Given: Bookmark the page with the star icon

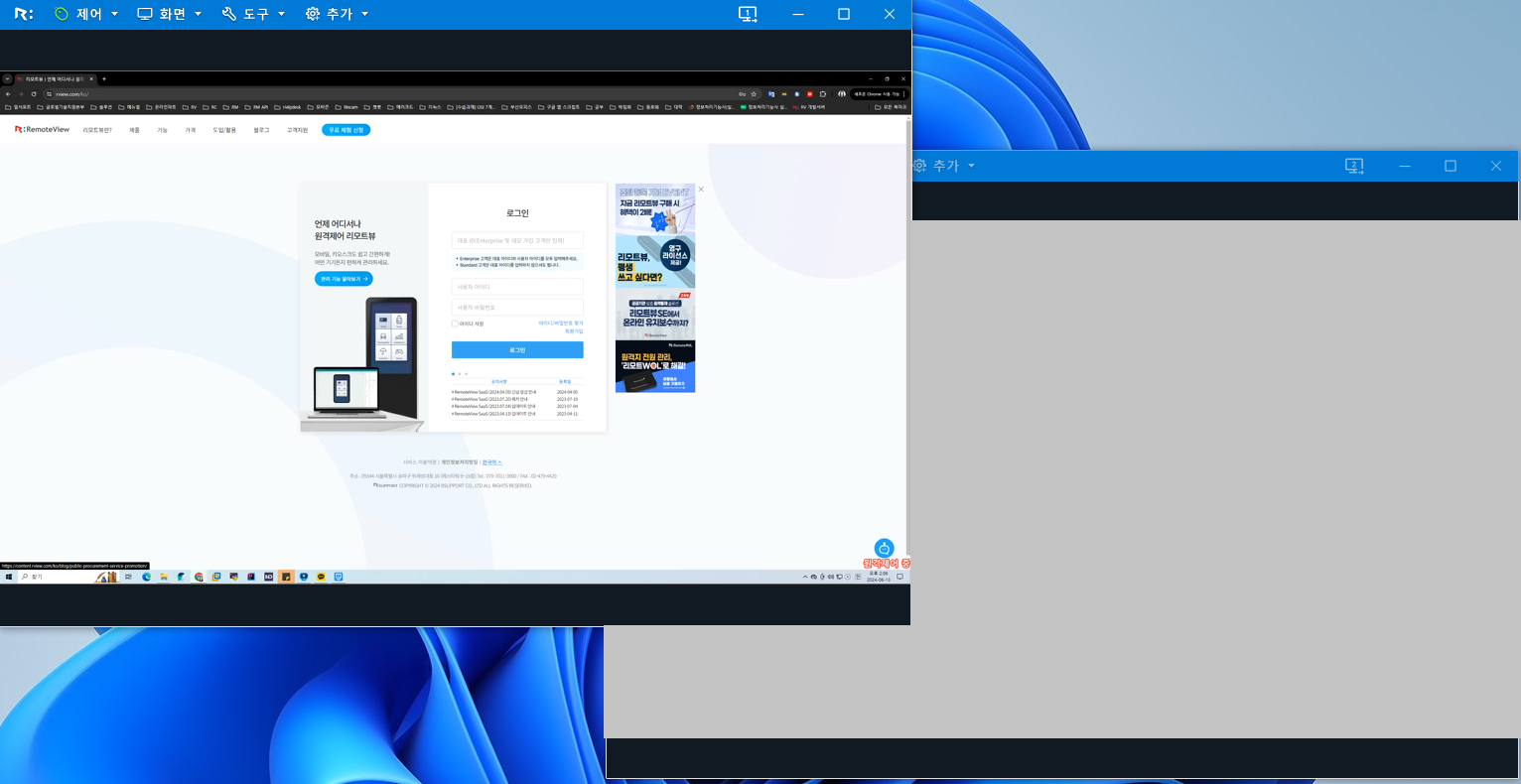Looking at the screenshot, I should [x=754, y=94].
